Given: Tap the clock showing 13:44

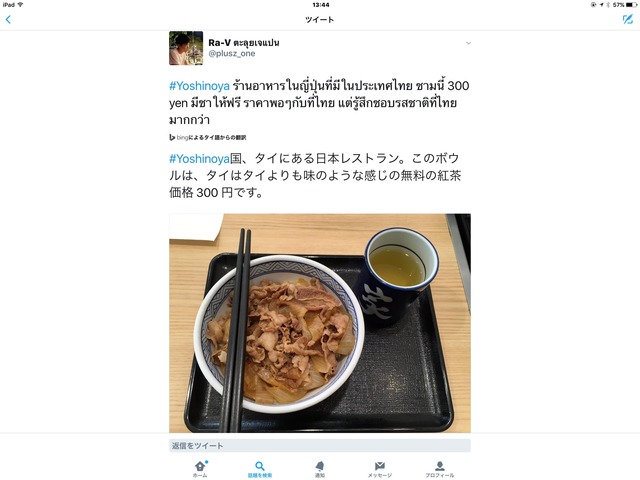Looking at the screenshot, I should tap(321, 5).
